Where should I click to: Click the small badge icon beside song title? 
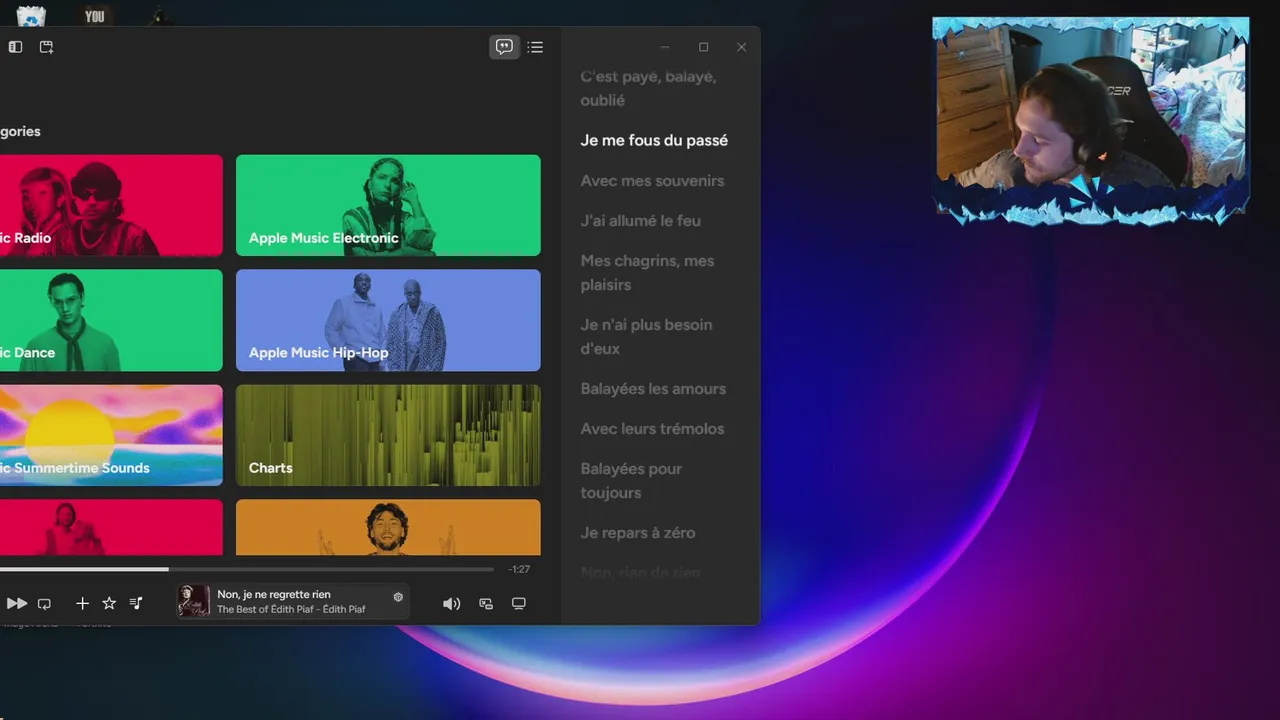pyautogui.click(x=398, y=597)
